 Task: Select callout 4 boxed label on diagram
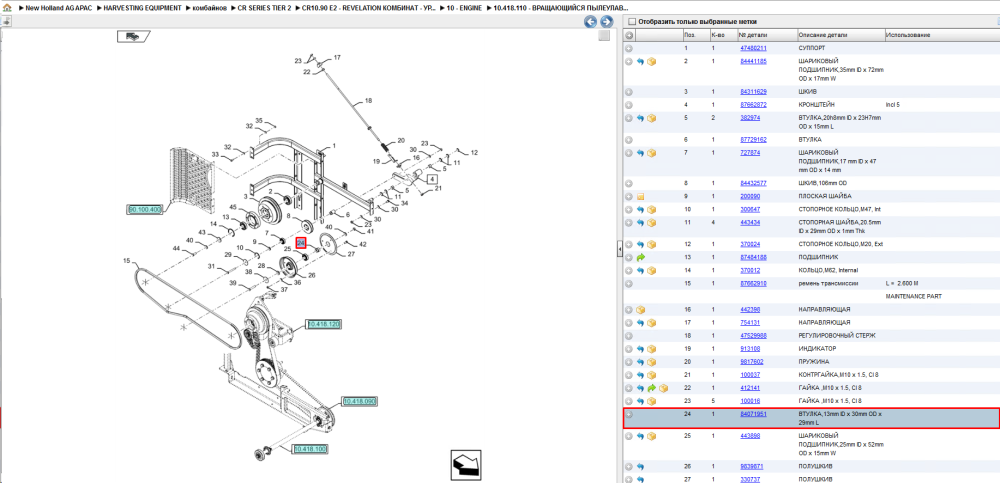point(432,179)
